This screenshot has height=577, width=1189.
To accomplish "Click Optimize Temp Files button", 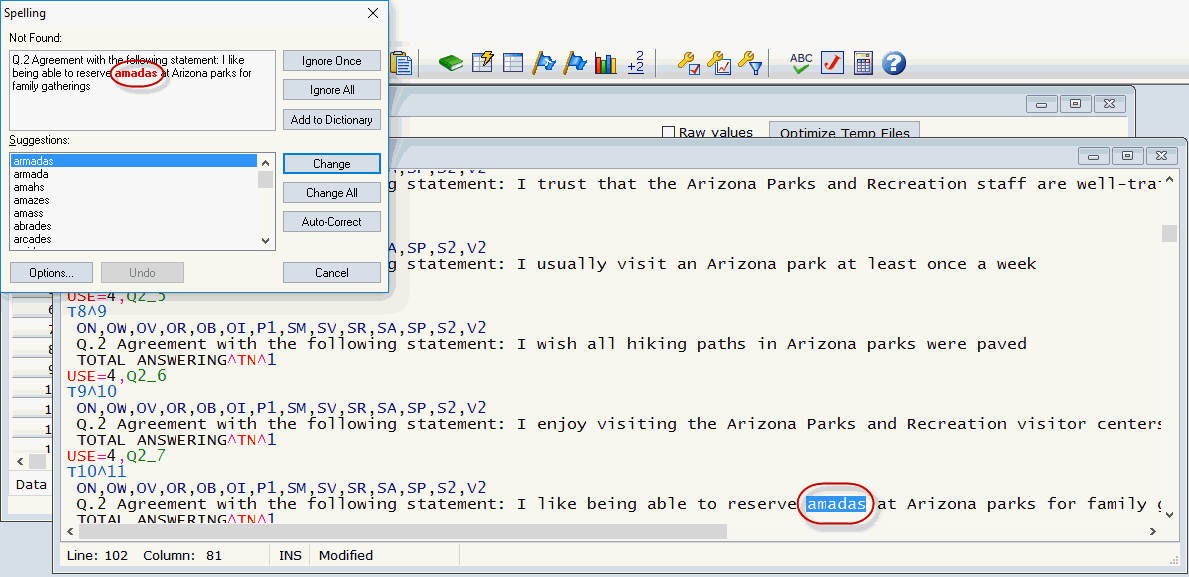I will click(x=844, y=132).
